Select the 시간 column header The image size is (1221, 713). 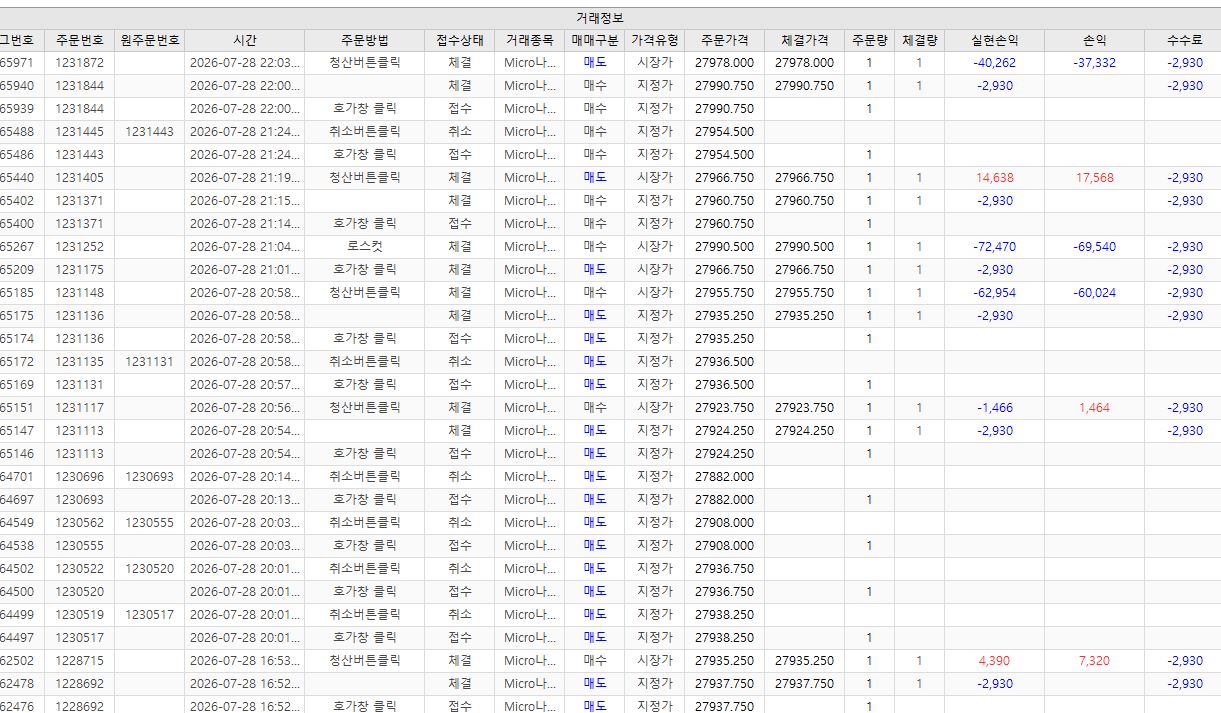(x=244, y=40)
